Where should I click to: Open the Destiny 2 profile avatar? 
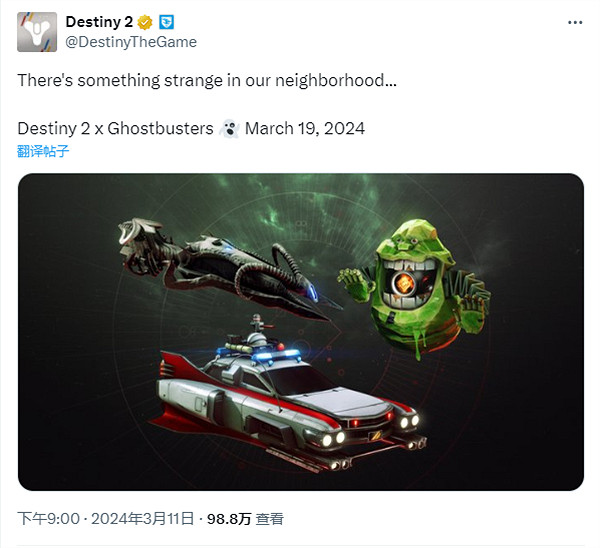[x=37, y=32]
